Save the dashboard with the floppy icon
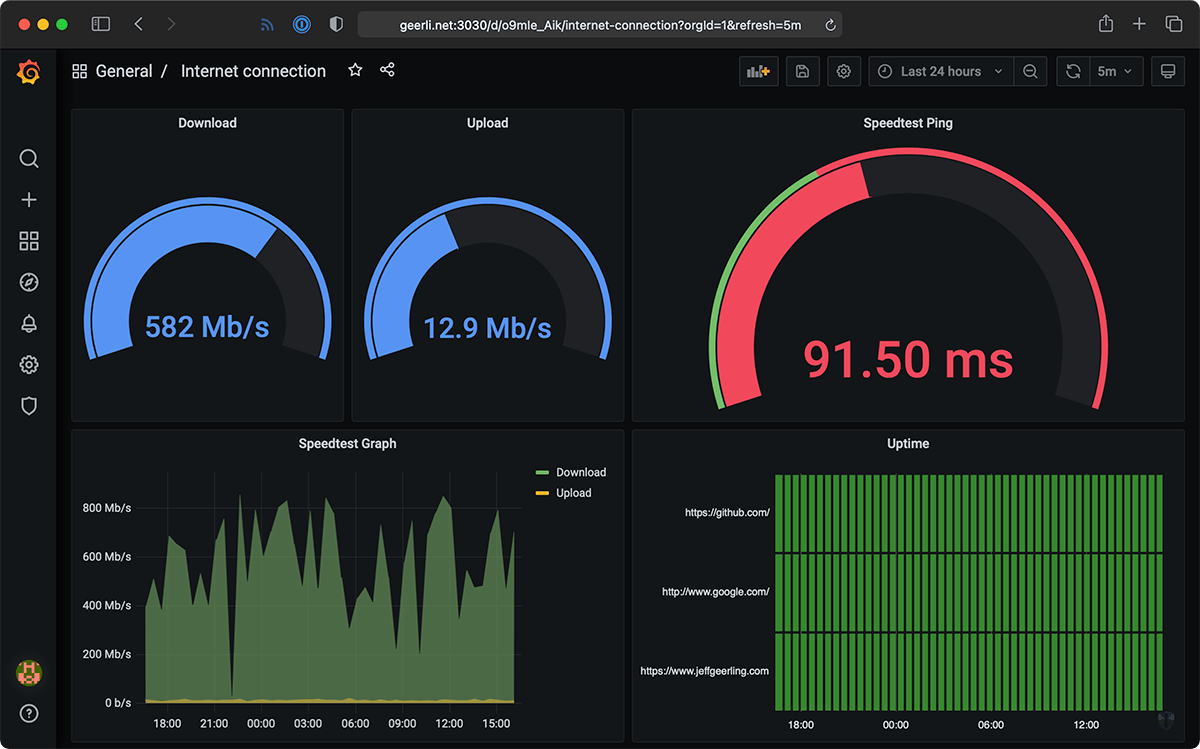This screenshot has width=1200, height=749. coord(802,71)
